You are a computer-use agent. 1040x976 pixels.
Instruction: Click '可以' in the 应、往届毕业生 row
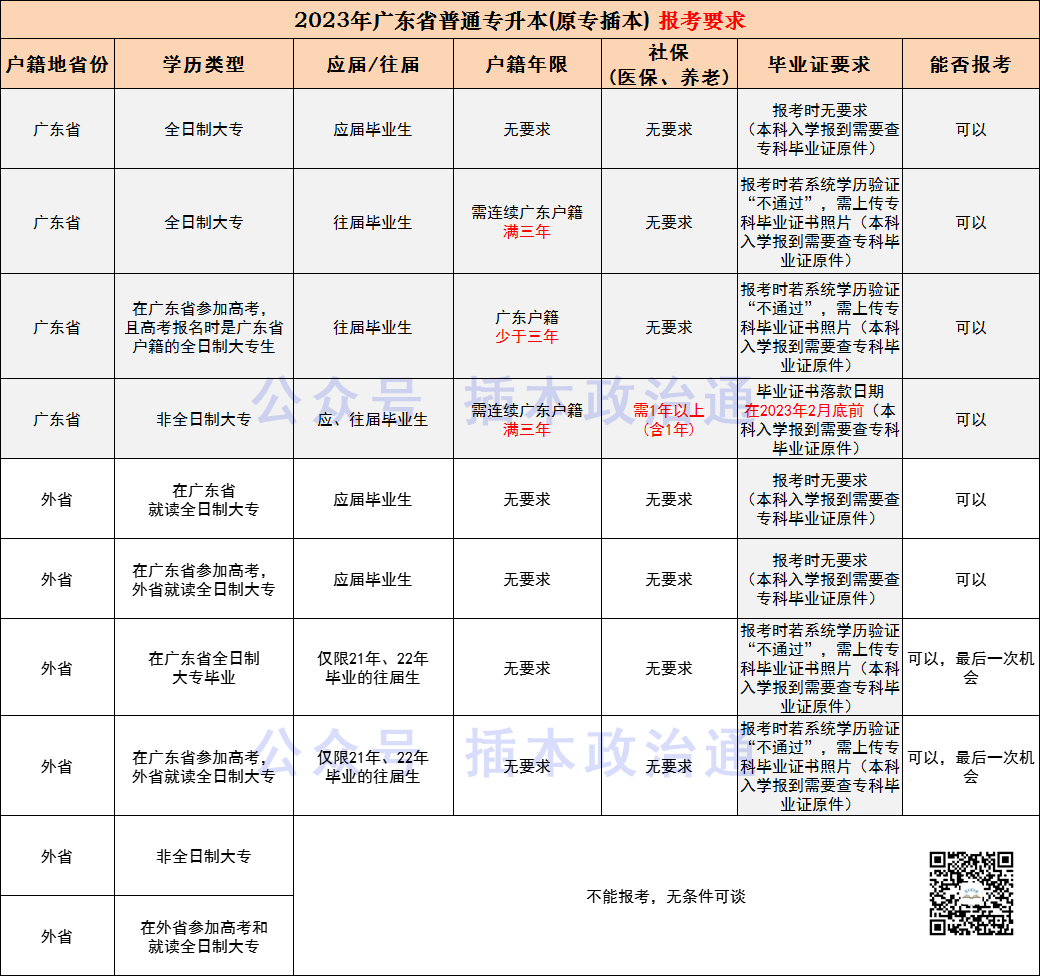coord(971,419)
